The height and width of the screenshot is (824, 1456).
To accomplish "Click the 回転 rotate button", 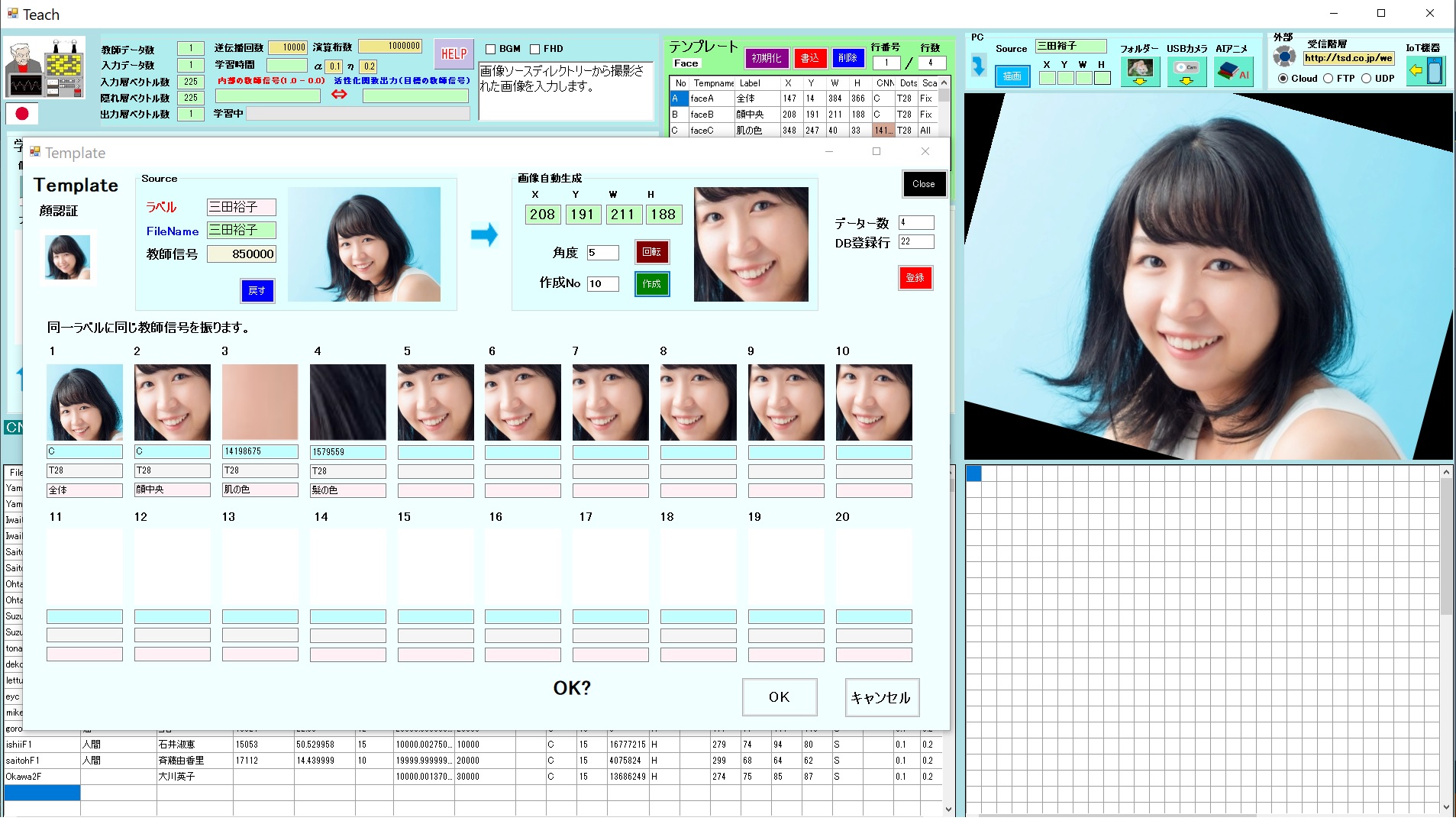I will click(x=651, y=252).
